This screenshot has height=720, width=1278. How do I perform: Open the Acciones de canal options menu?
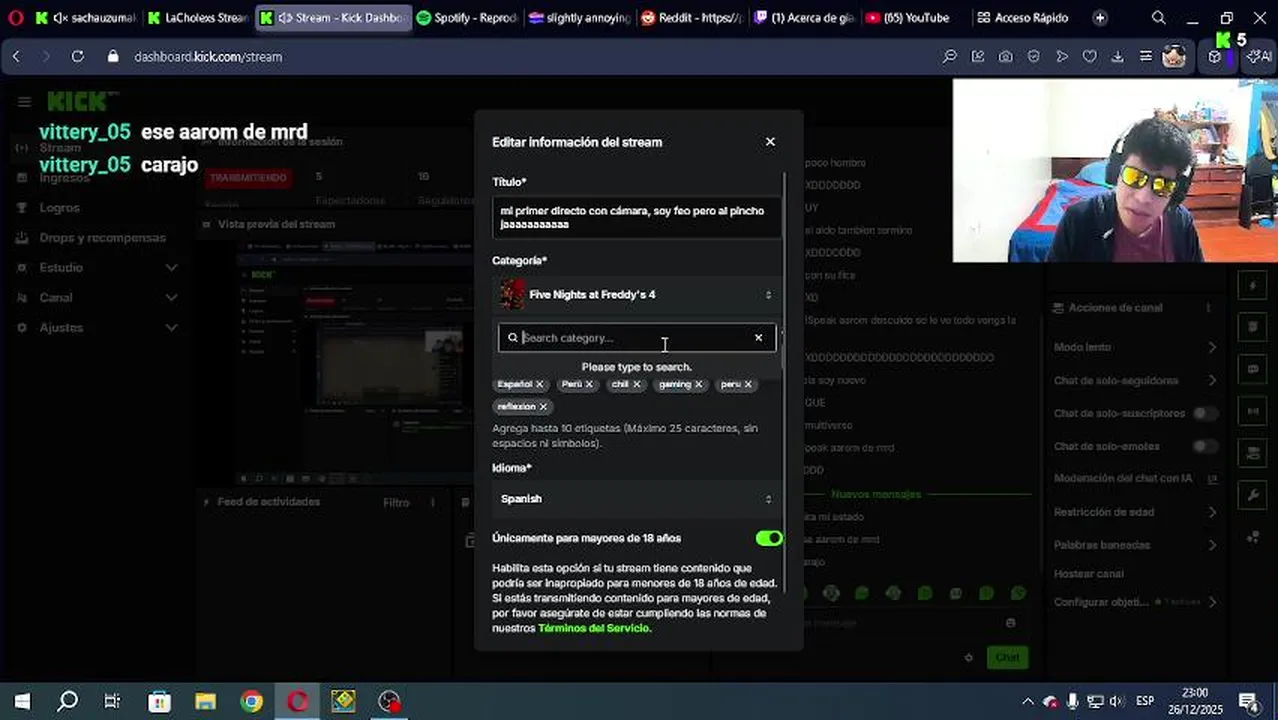click(x=1208, y=308)
